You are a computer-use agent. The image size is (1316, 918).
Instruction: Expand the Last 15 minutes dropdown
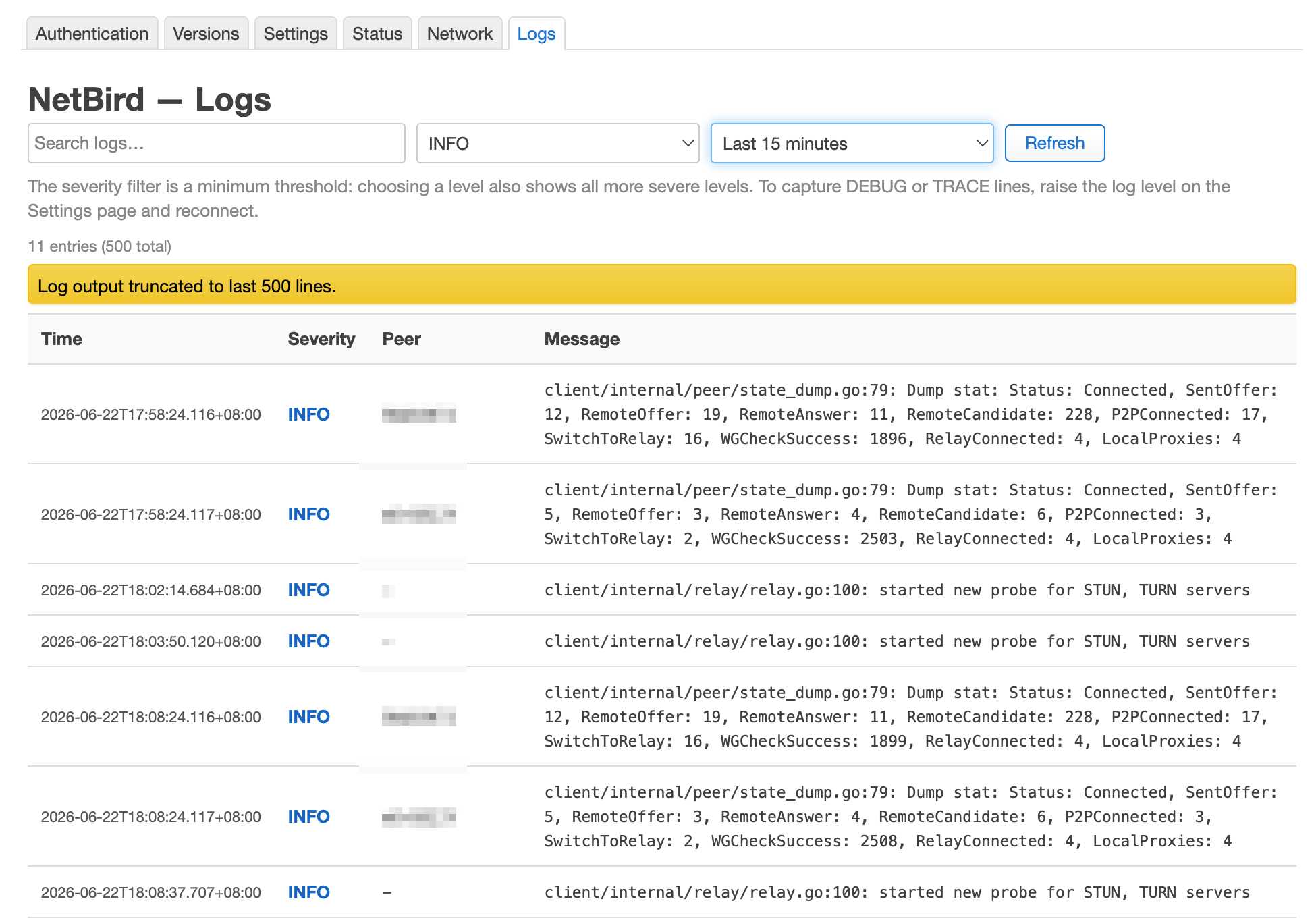852,143
